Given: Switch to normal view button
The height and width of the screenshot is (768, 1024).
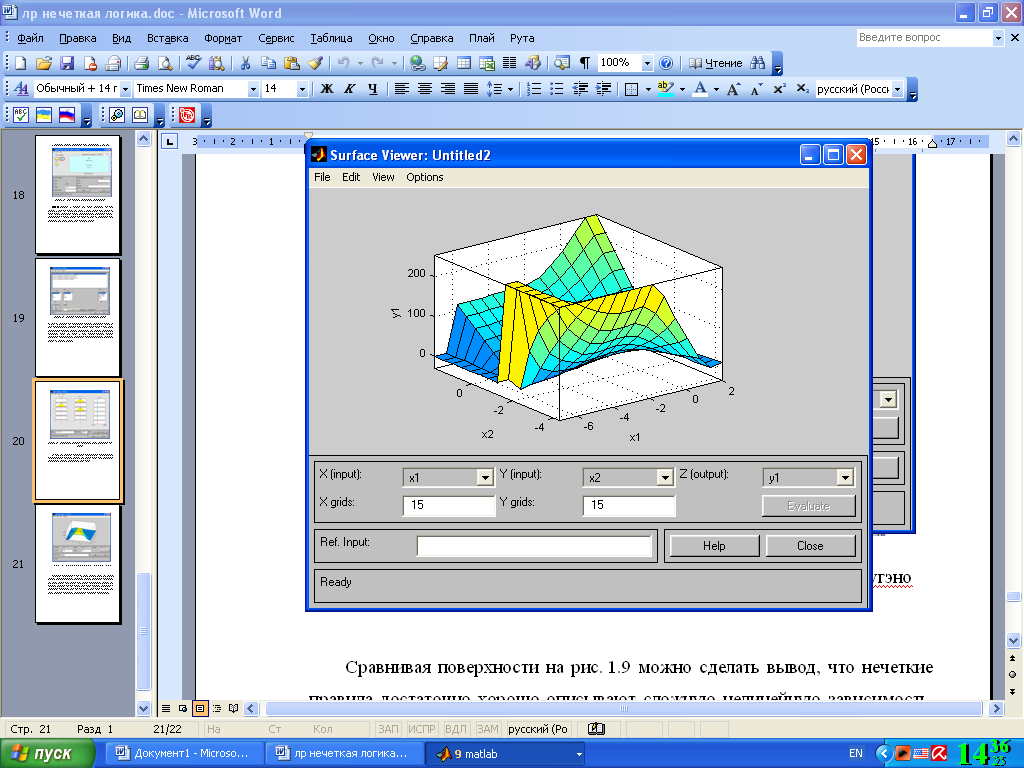Looking at the screenshot, I should [166, 708].
